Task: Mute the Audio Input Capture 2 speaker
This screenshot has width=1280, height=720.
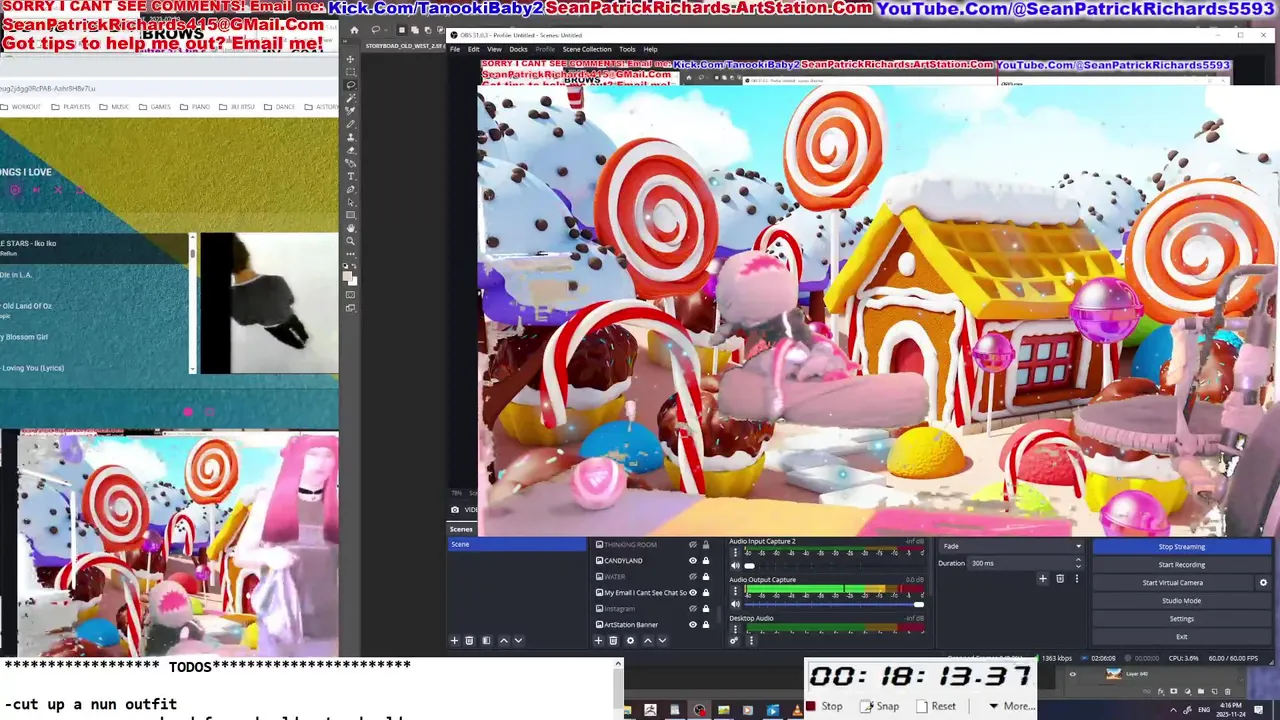Action: click(736, 565)
